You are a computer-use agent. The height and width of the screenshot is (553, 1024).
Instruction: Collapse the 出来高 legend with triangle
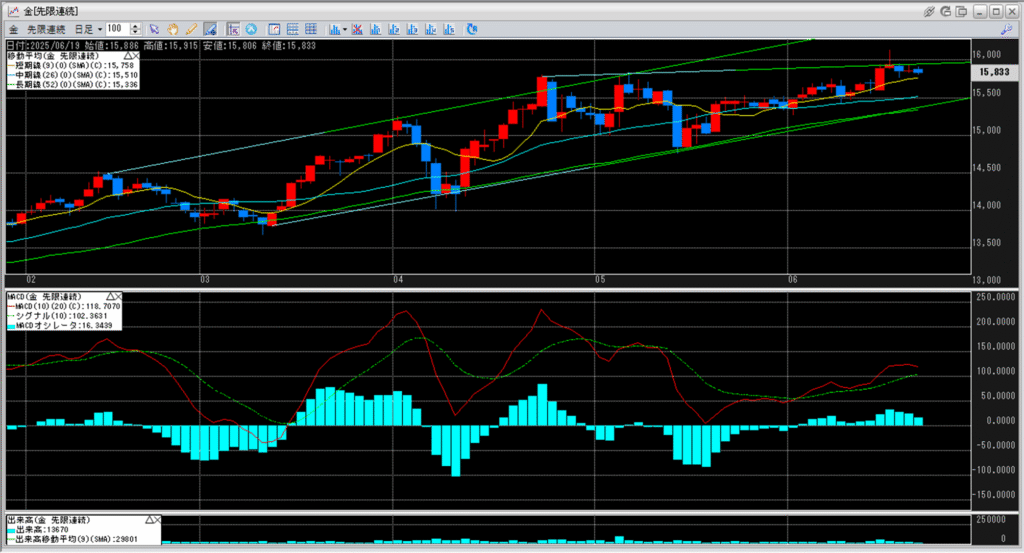[x=149, y=520]
